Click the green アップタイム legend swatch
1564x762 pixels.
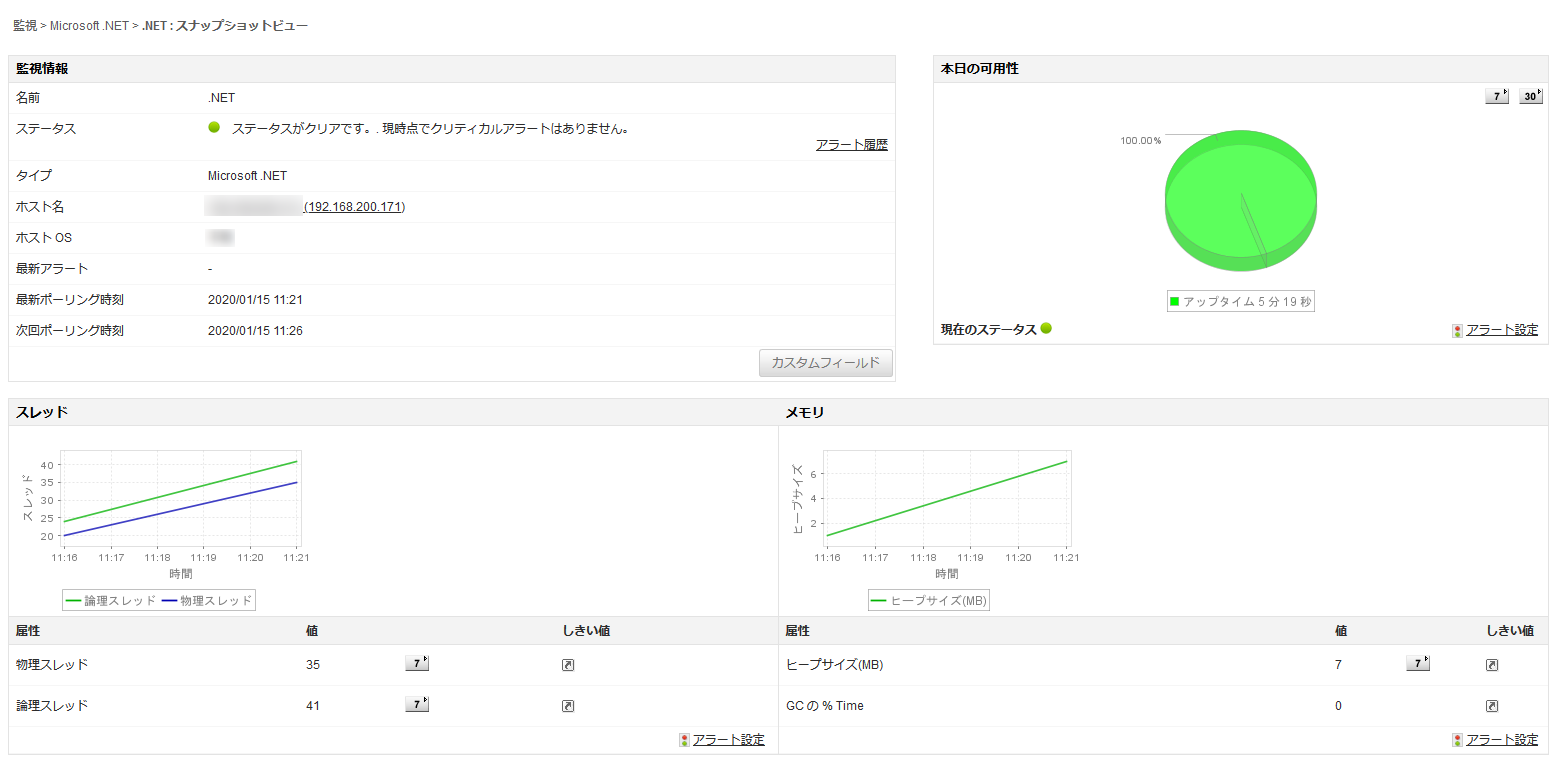point(1175,302)
